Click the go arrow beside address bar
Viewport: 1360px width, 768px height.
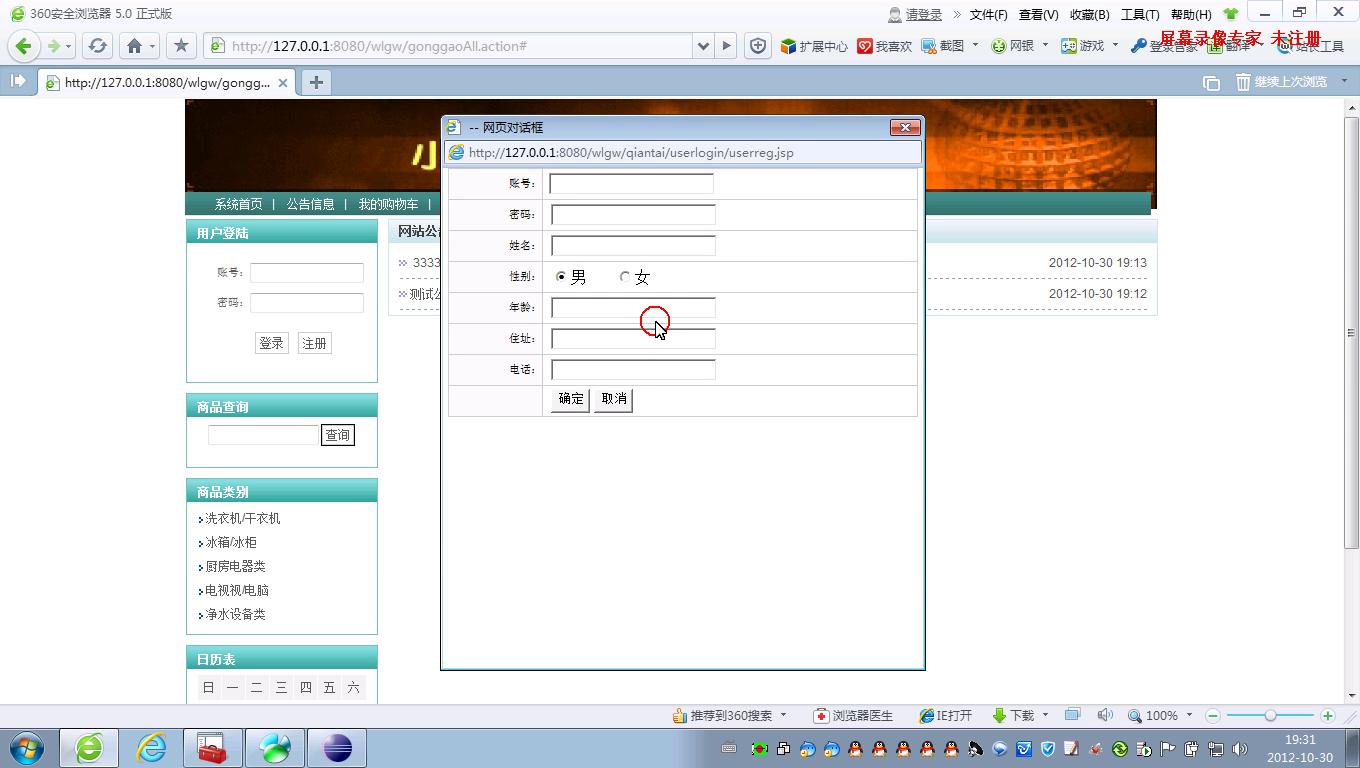point(727,46)
